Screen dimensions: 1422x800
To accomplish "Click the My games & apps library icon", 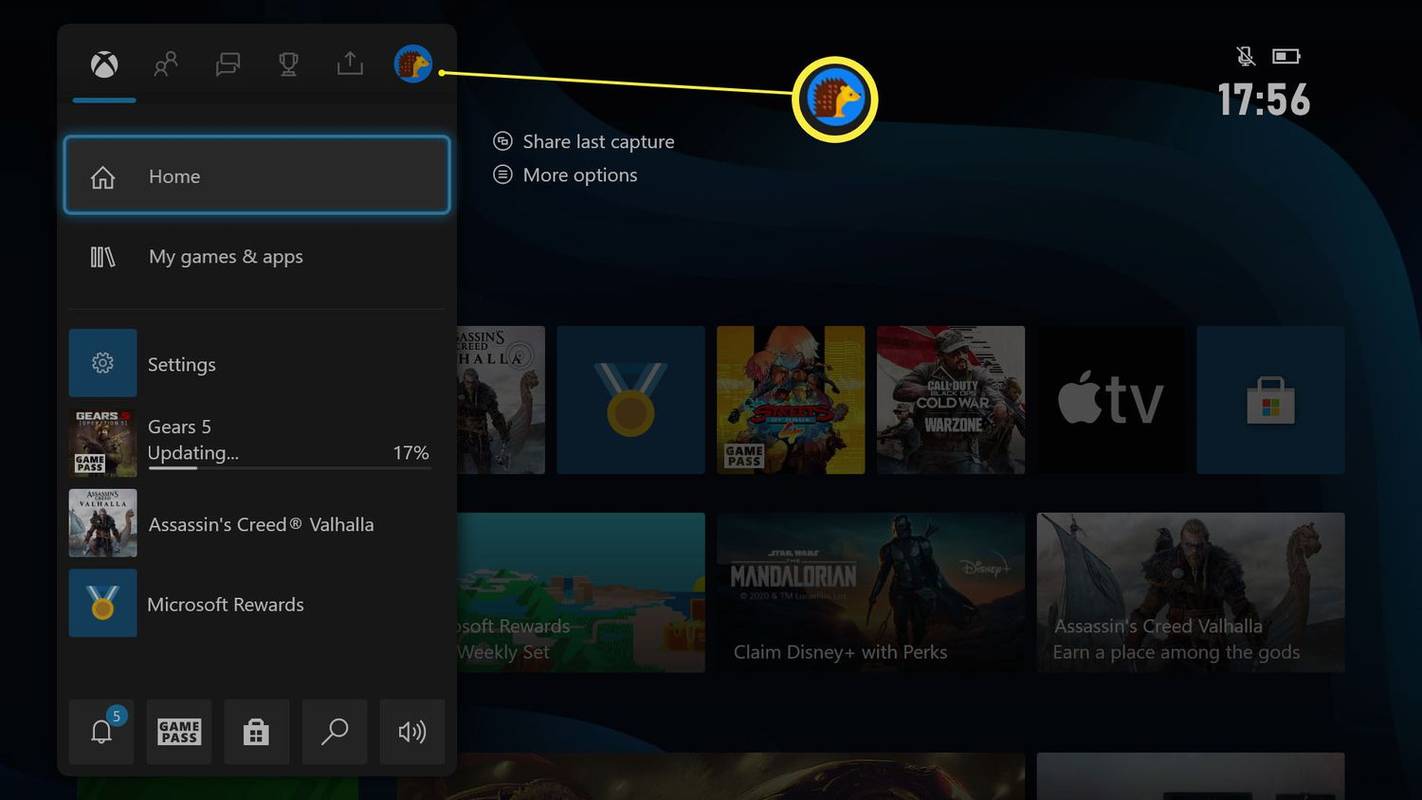I will tap(103, 257).
